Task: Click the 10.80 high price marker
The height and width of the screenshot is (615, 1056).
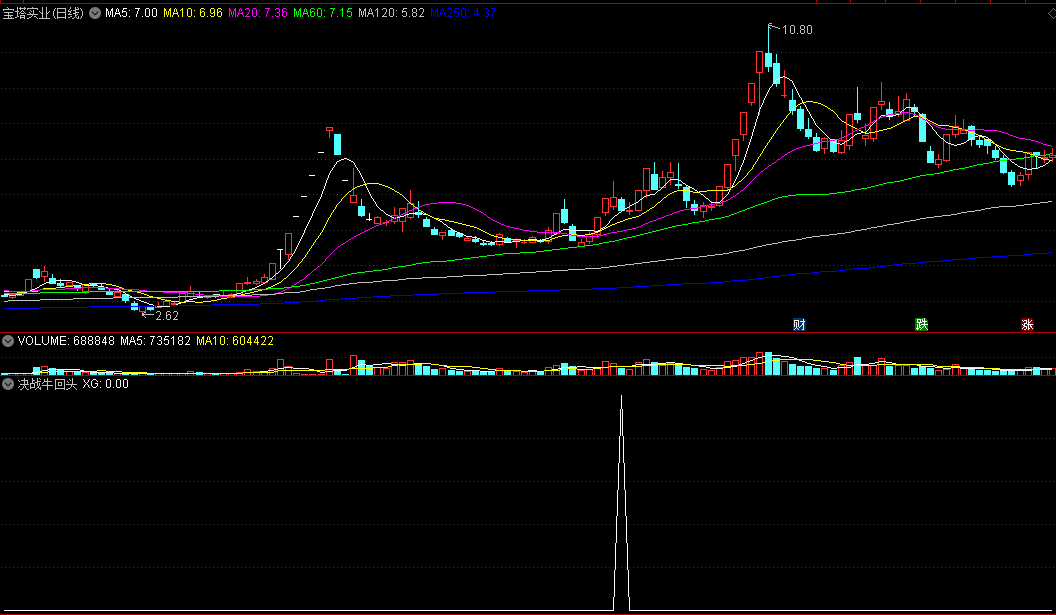Action: point(797,30)
